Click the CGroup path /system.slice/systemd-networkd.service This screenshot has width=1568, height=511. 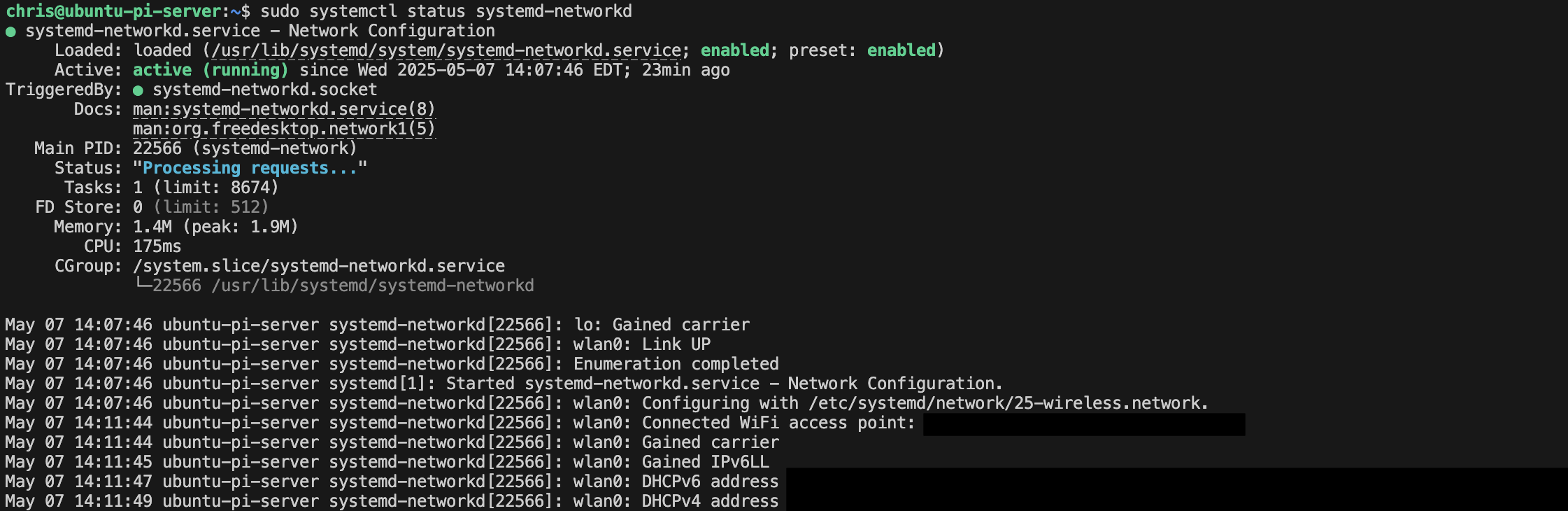pos(319,266)
